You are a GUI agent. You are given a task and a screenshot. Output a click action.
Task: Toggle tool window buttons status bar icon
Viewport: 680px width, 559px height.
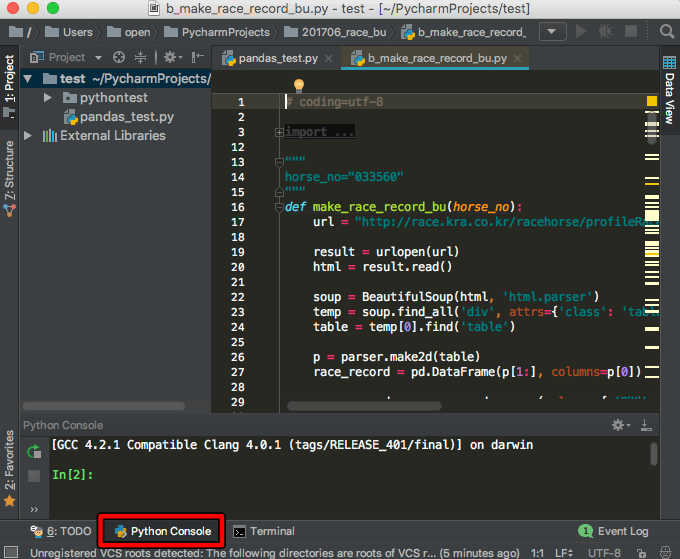11,552
